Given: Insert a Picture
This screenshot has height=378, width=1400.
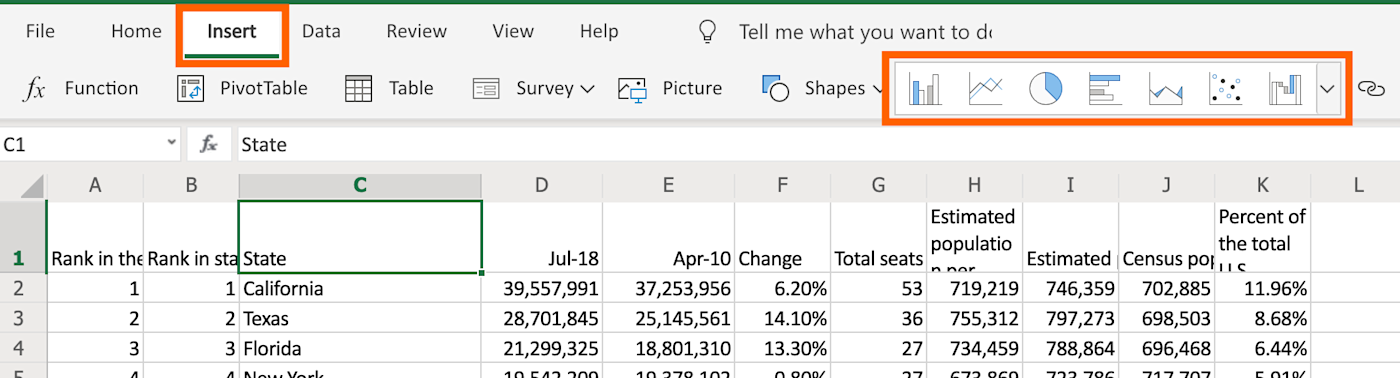Looking at the screenshot, I should (670, 89).
